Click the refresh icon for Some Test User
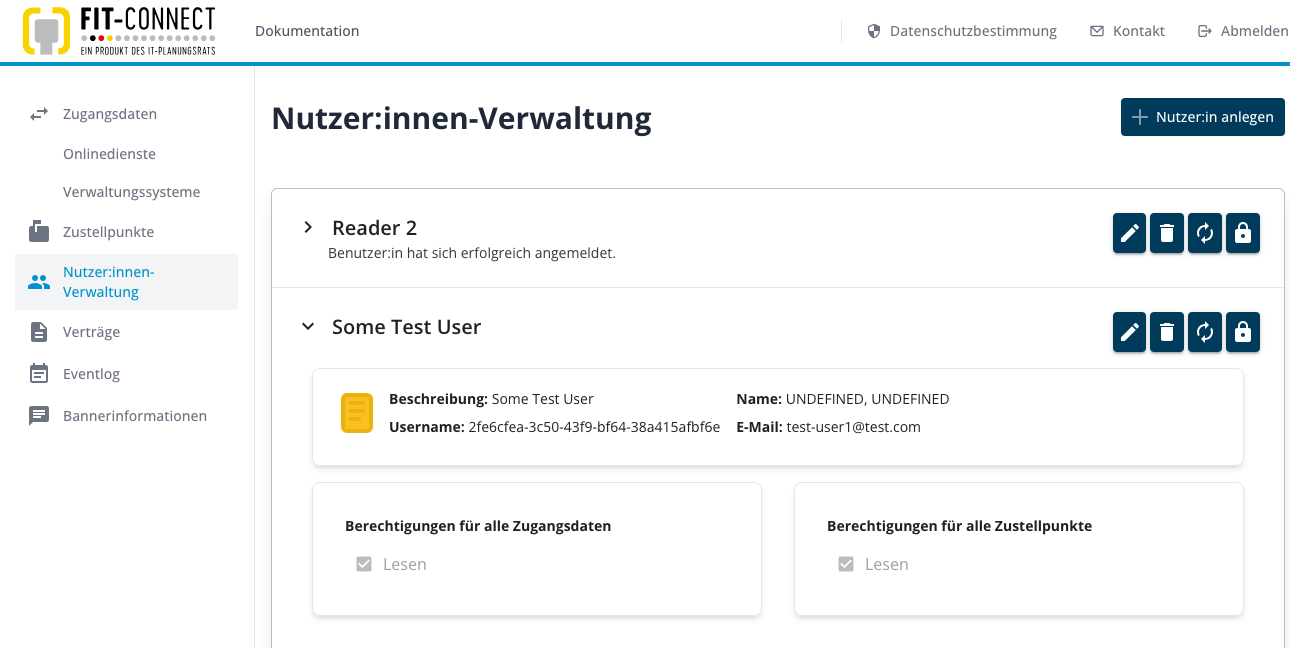Screen dimensions: 1290x648 click(1205, 332)
